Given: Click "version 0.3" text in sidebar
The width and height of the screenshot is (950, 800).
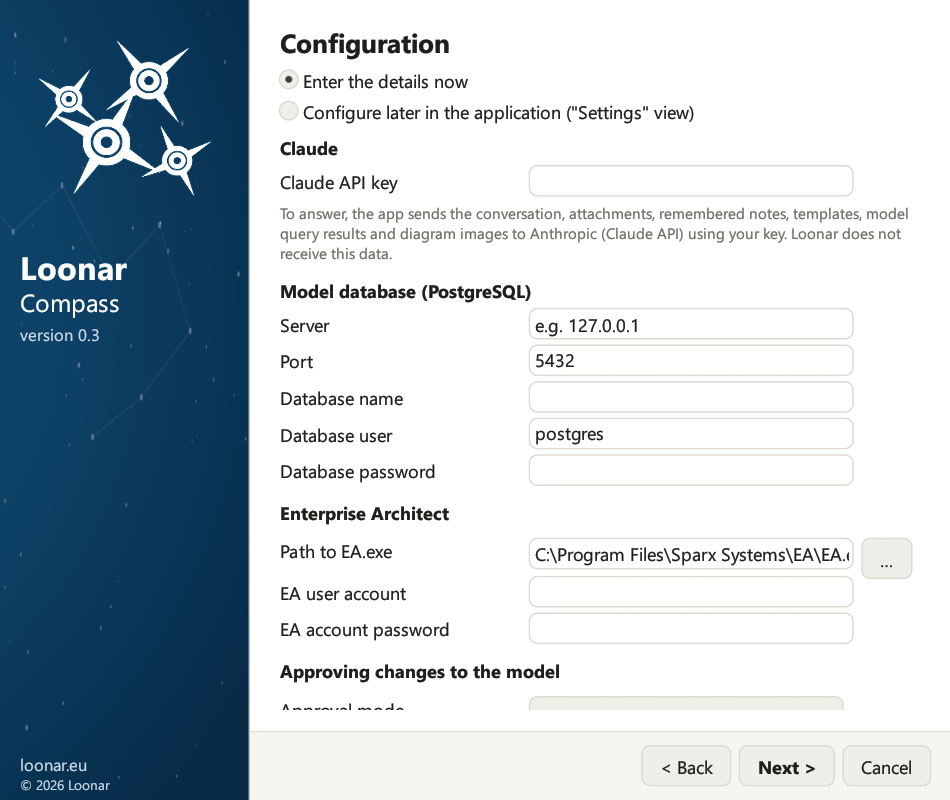Looking at the screenshot, I should click(x=59, y=335).
